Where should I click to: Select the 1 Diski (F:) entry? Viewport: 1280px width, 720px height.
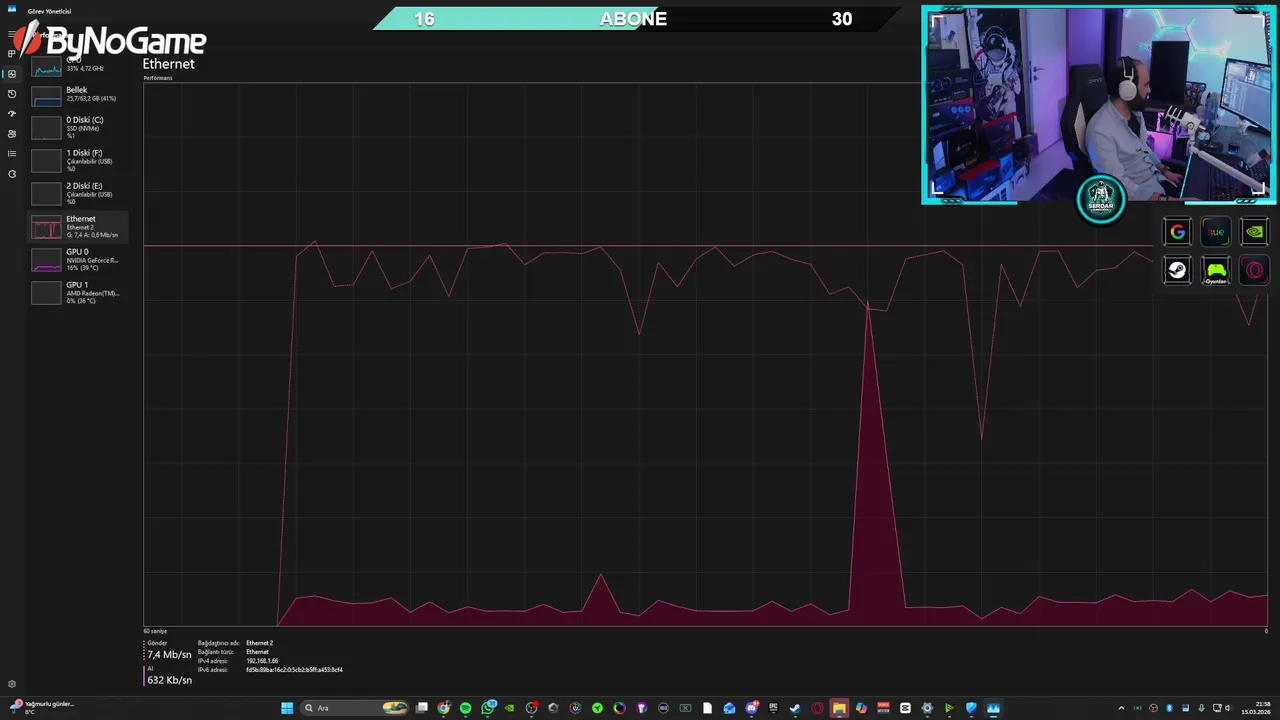[78, 160]
